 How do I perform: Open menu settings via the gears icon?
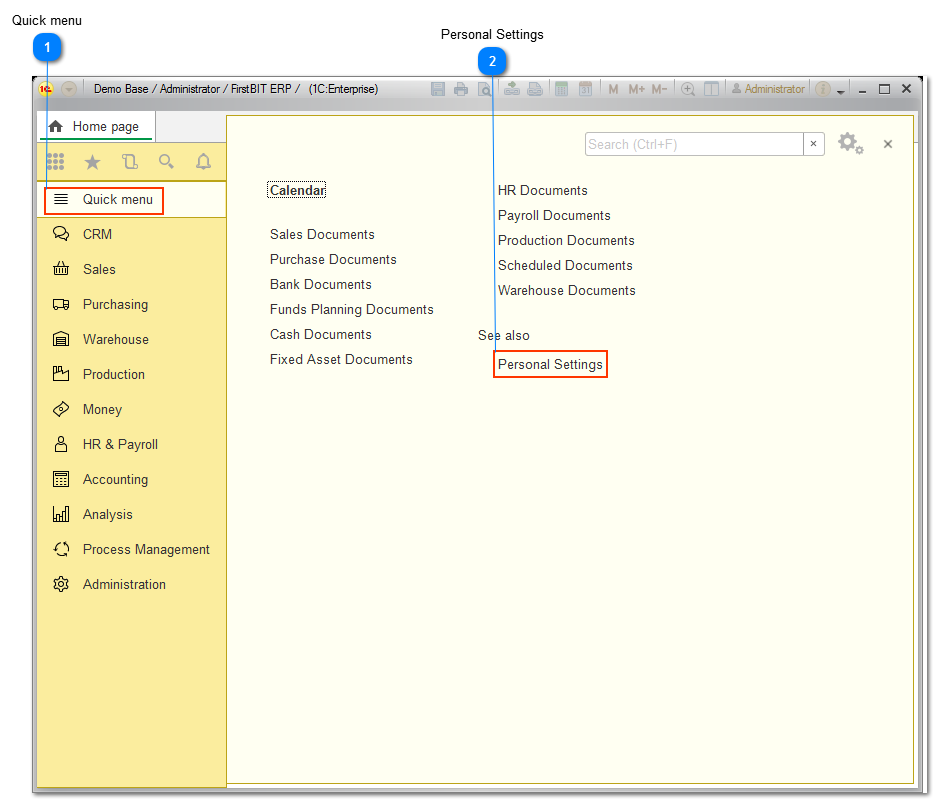click(851, 144)
